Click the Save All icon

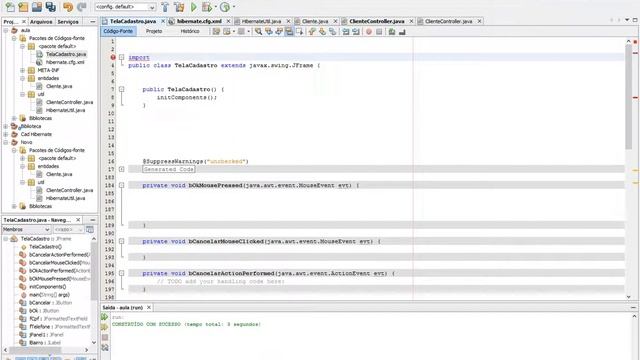click(51, 7)
